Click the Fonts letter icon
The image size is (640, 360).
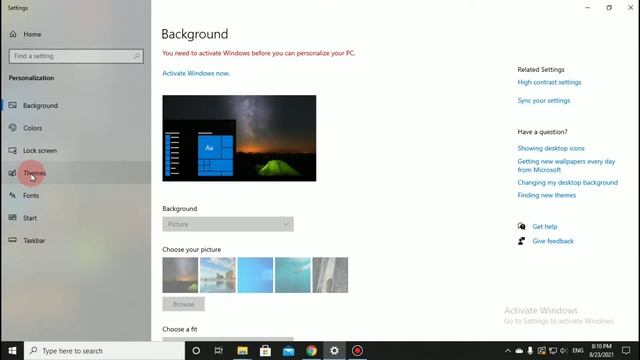[13, 195]
